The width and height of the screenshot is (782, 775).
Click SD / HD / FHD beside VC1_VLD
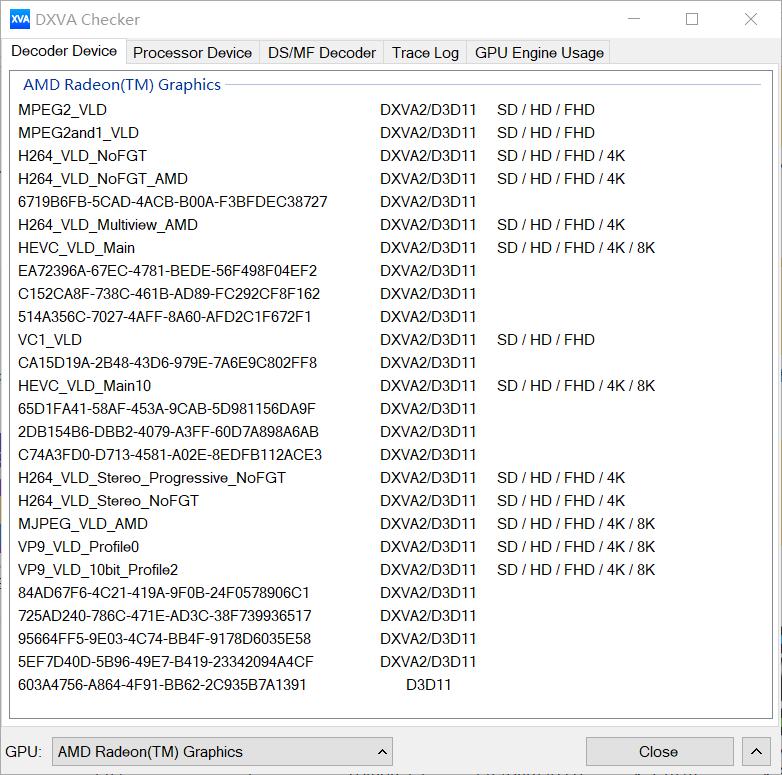(x=546, y=340)
